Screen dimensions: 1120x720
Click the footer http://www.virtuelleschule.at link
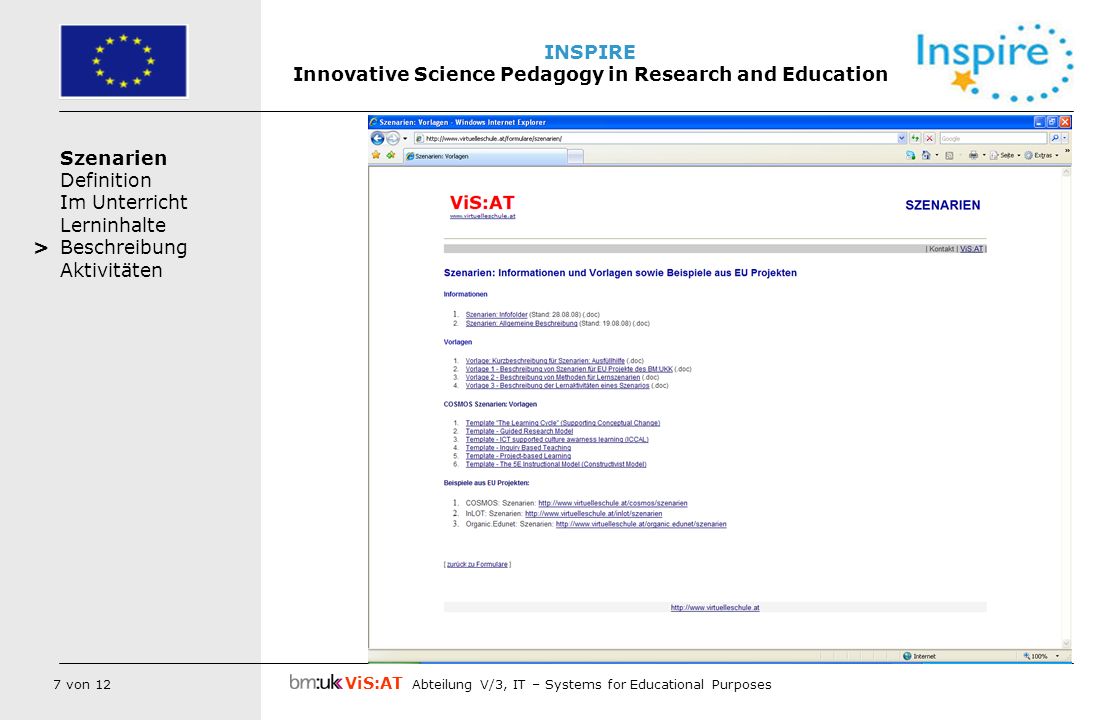[x=715, y=608]
